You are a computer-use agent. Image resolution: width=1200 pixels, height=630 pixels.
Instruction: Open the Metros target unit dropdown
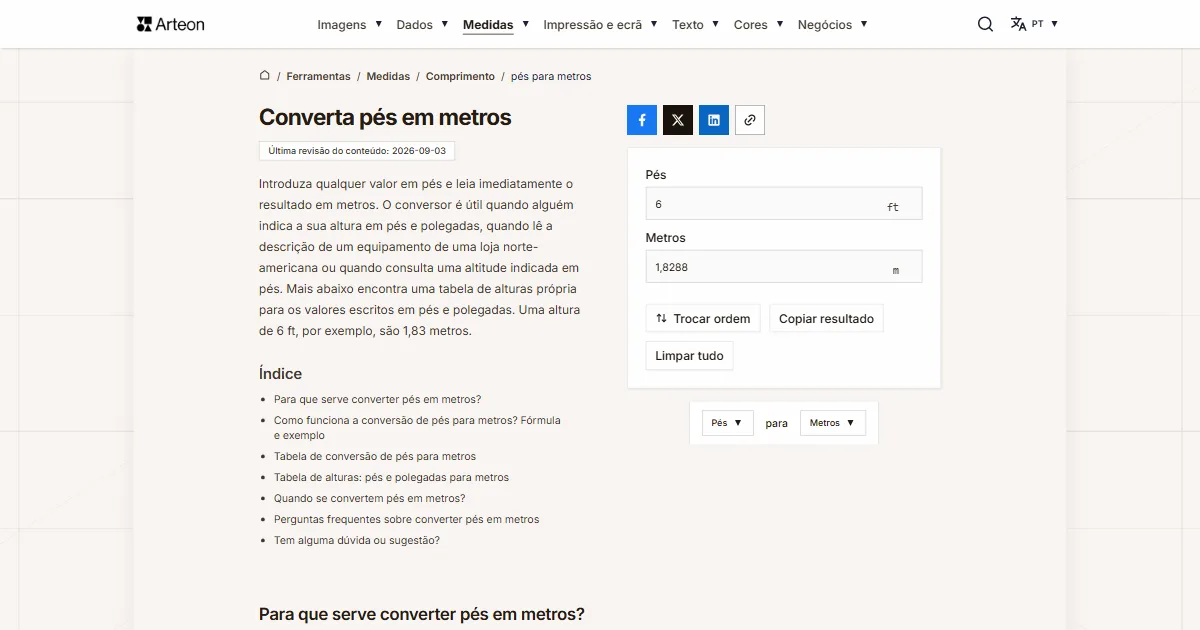pyautogui.click(x=833, y=423)
